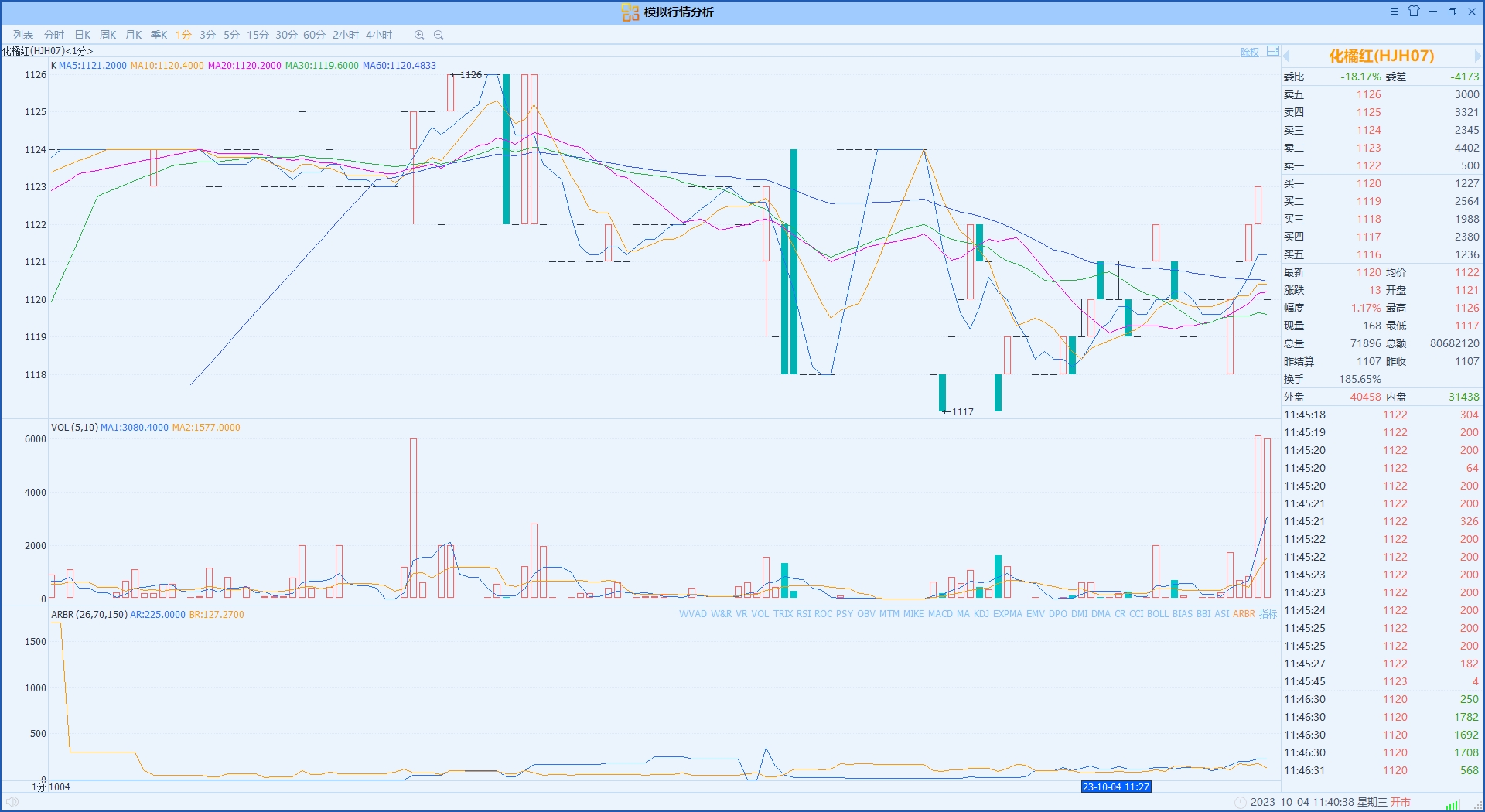Go to next instrument with right arrow
Viewport: 1485px width, 812px height.
click(x=1478, y=56)
